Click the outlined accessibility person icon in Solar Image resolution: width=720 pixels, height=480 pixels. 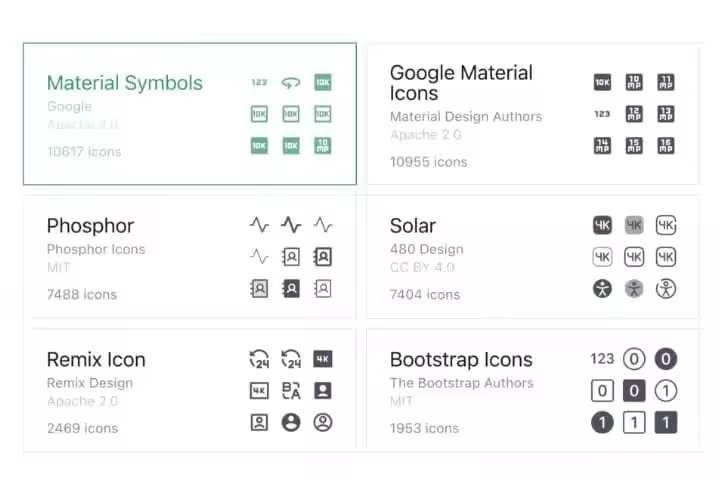point(666,289)
